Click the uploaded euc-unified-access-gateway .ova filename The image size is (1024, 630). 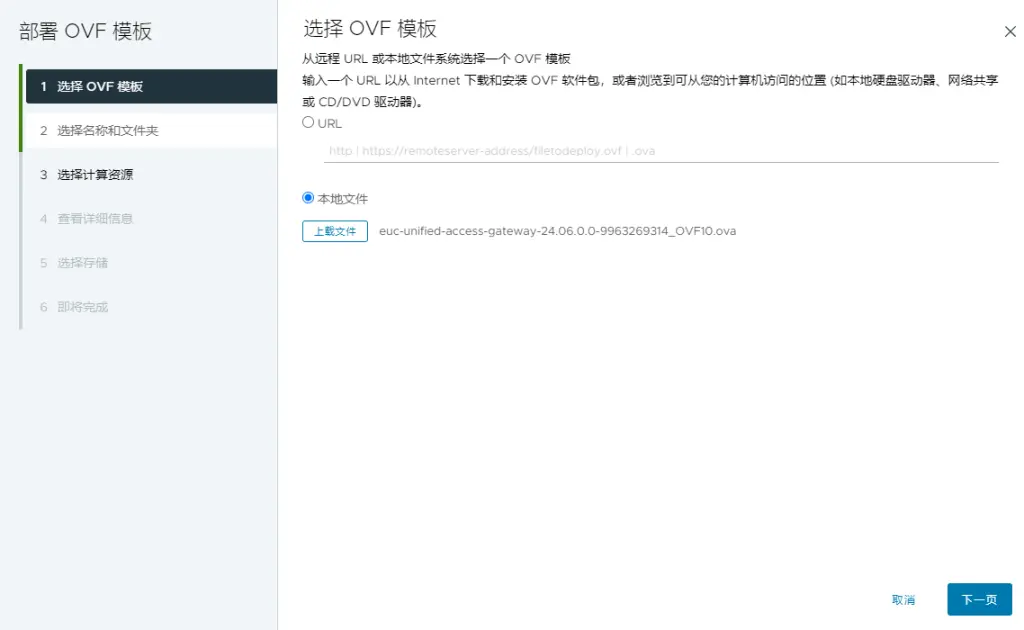click(x=557, y=231)
